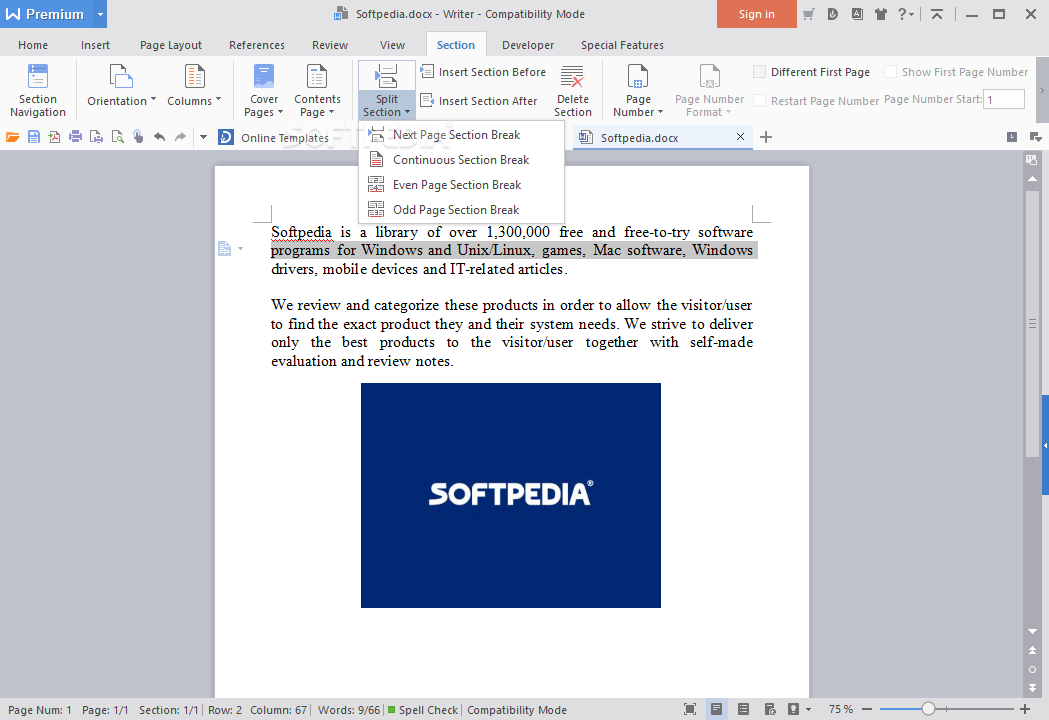Click Insert Section After
Image resolution: width=1049 pixels, height=720 pixels.
pos(479,100)
